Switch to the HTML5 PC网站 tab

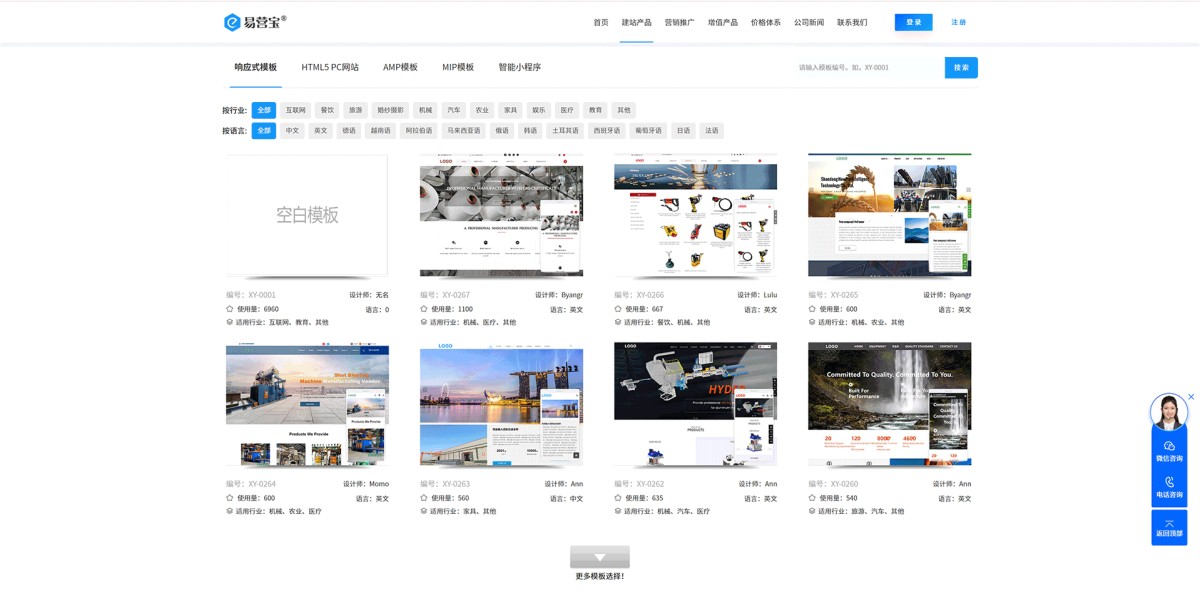click(330, 67)
